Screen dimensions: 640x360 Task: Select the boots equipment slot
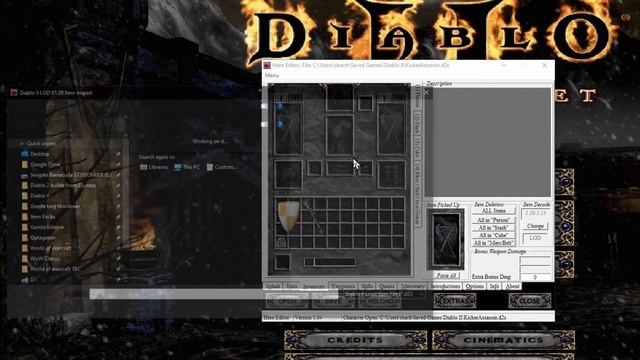(391, 174)
